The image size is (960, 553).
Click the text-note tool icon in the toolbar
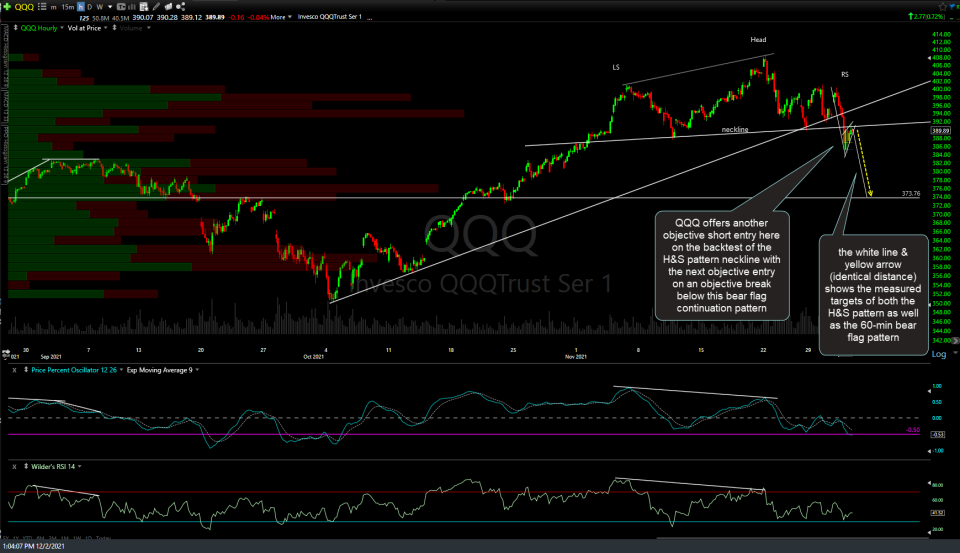tap(121, 7)
